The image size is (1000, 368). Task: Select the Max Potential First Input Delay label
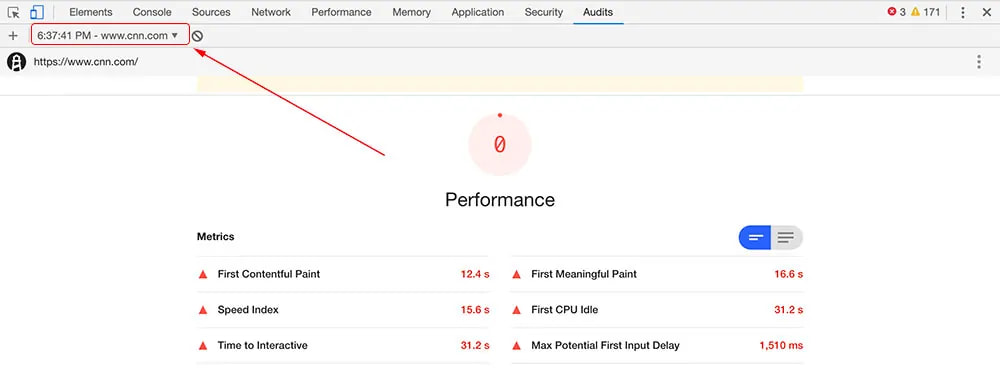coord(605,346)
